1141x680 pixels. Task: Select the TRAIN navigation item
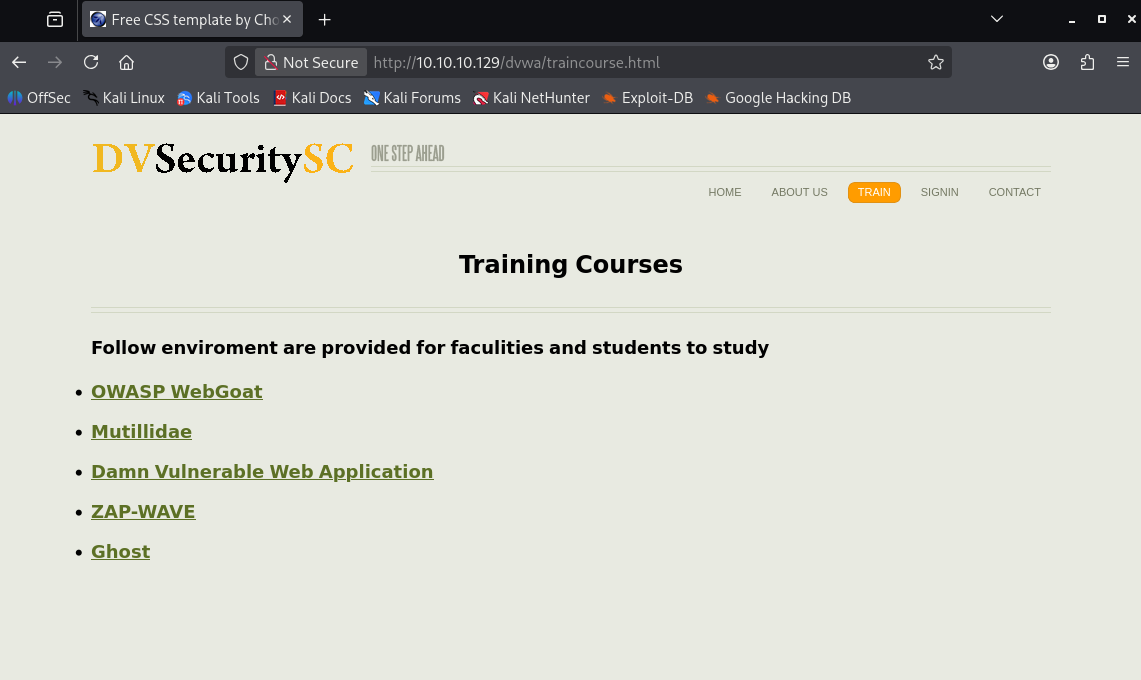[x=873, y=192]
